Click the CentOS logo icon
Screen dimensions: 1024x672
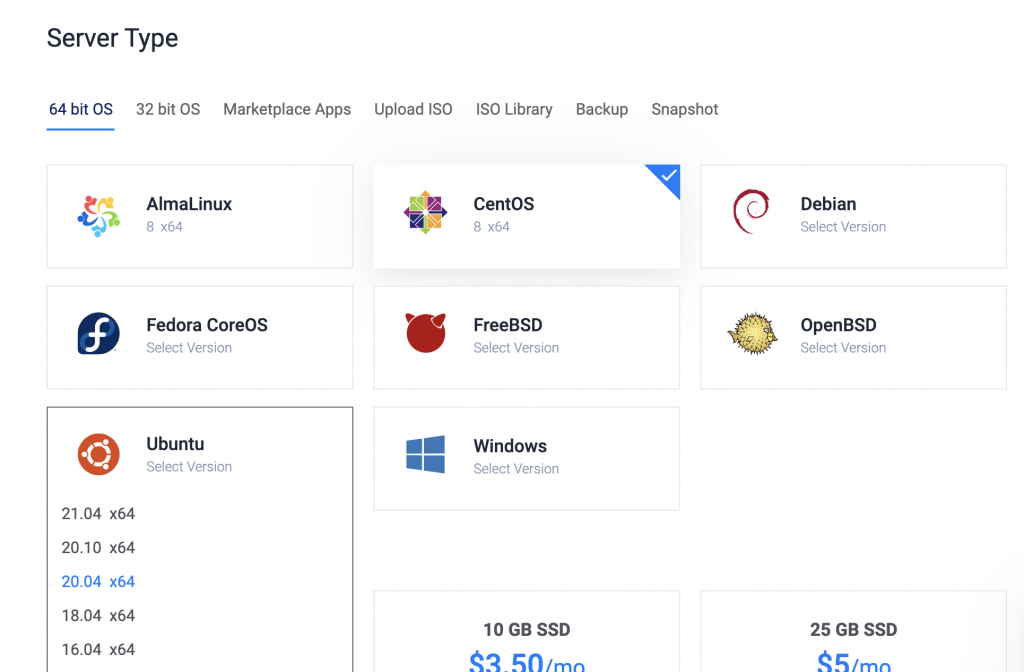coord(425,212)
